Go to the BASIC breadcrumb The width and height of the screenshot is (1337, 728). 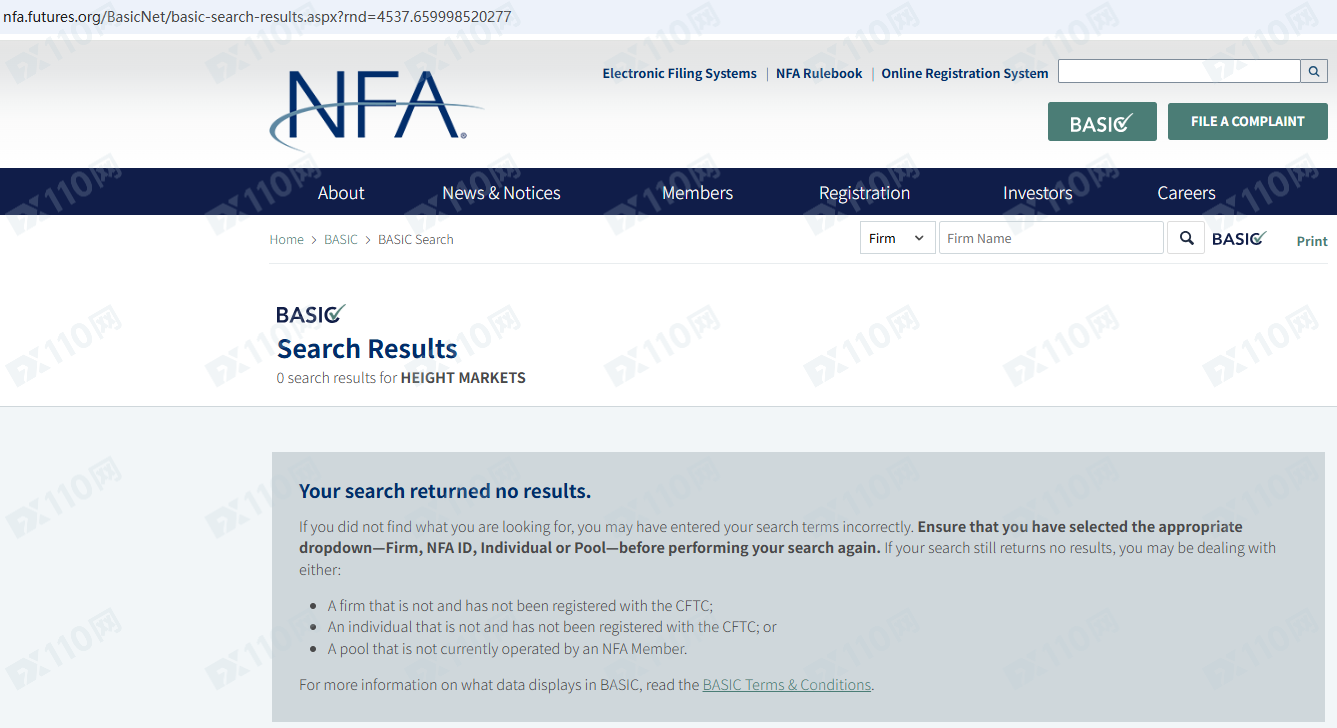tap(340, 239)
